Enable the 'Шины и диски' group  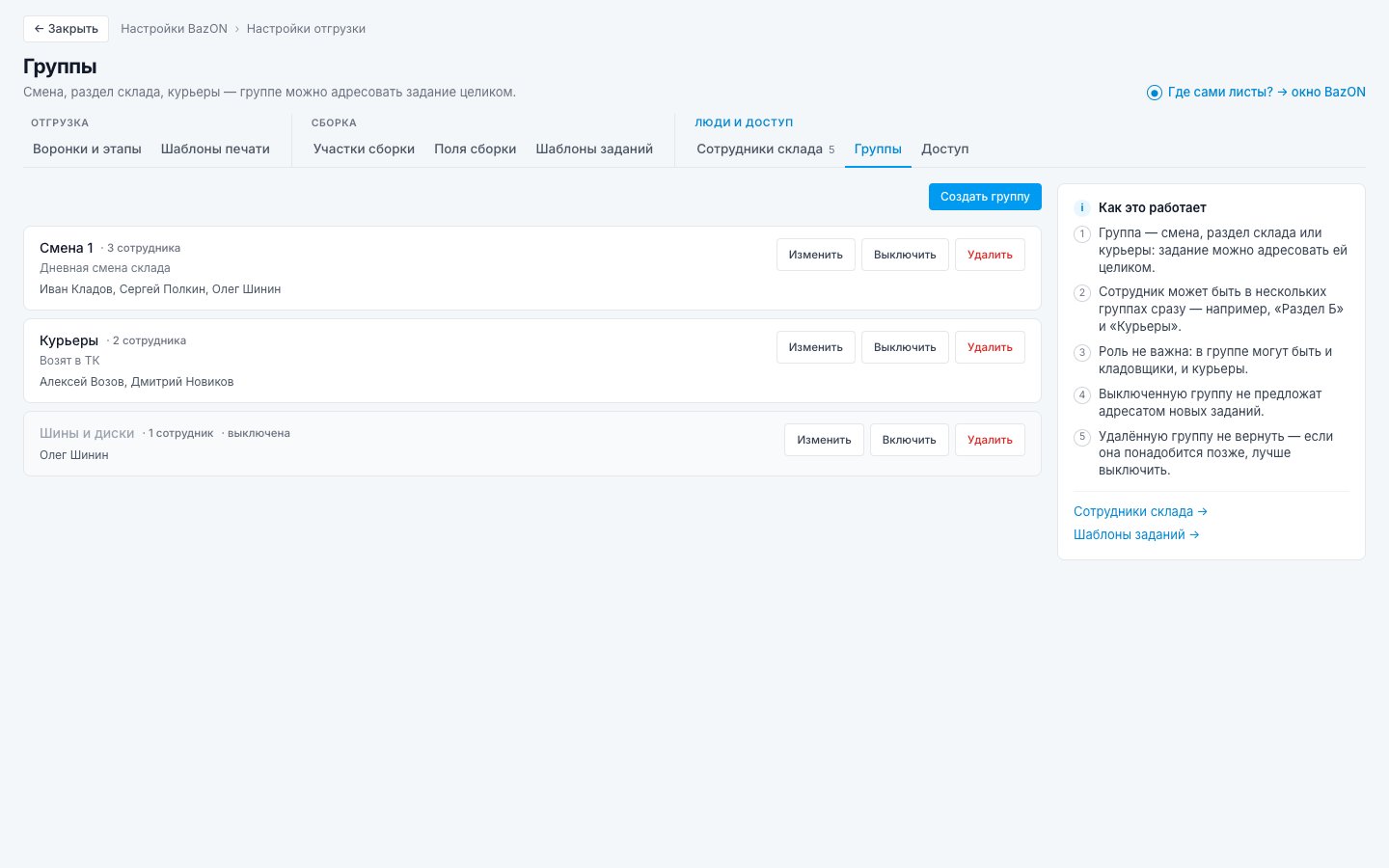click(909, 440)
